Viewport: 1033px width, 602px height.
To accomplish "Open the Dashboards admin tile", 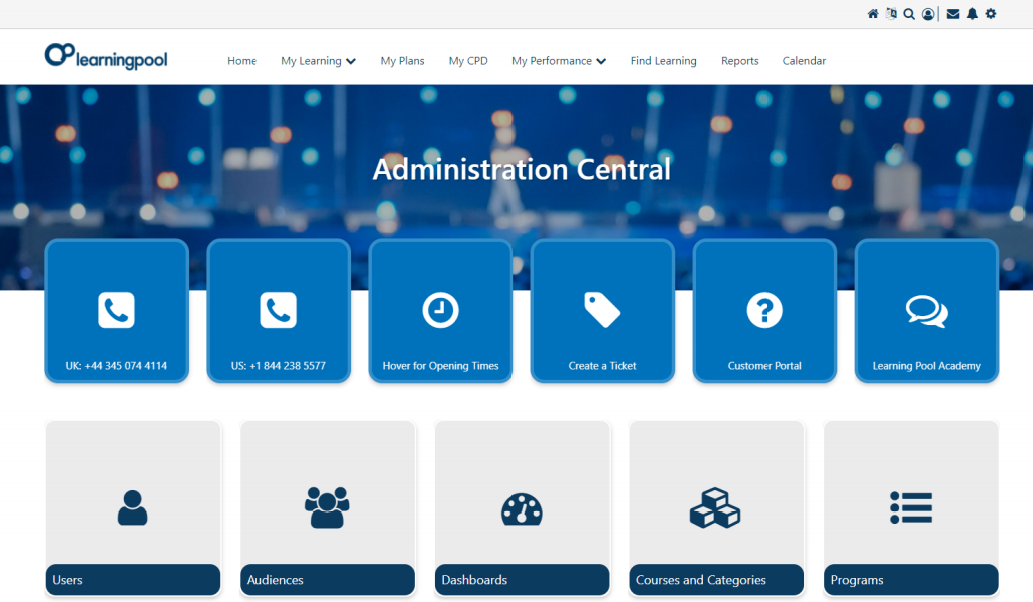I will [x=521, y=508].
